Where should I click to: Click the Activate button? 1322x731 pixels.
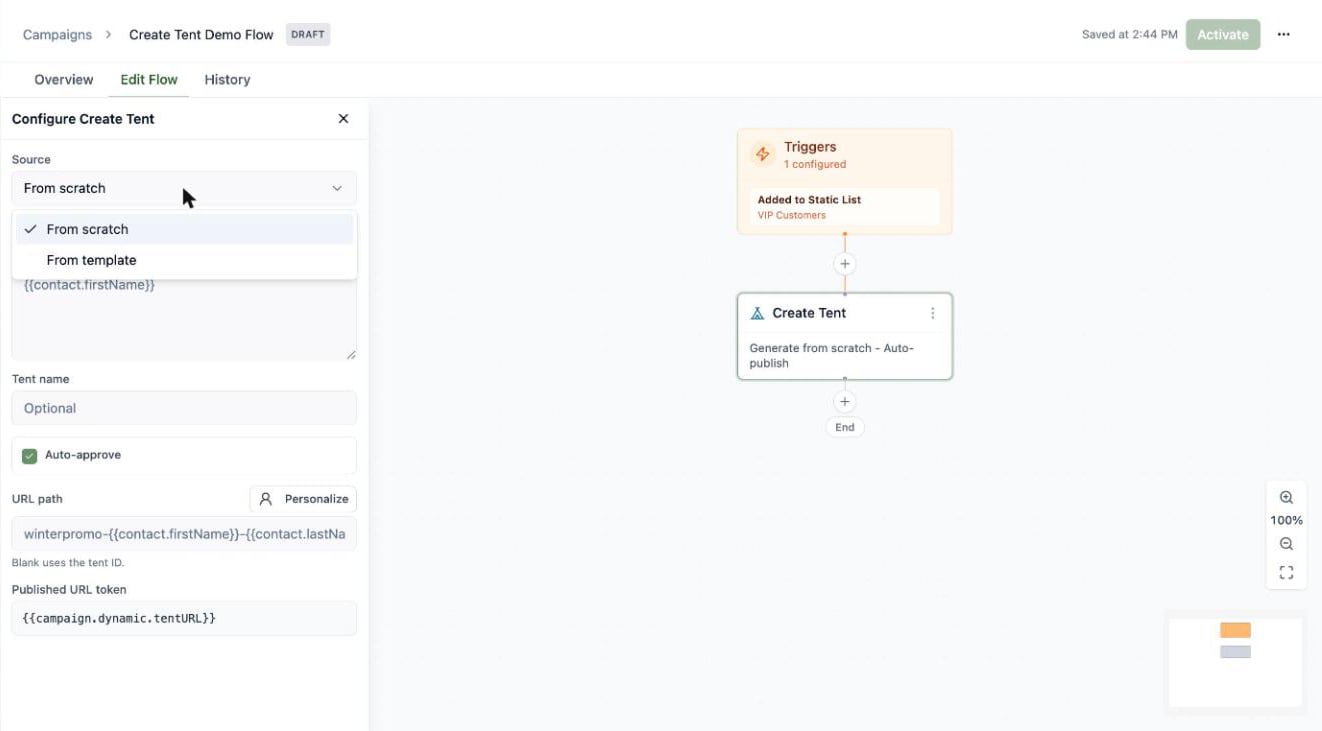point(1223,34)
